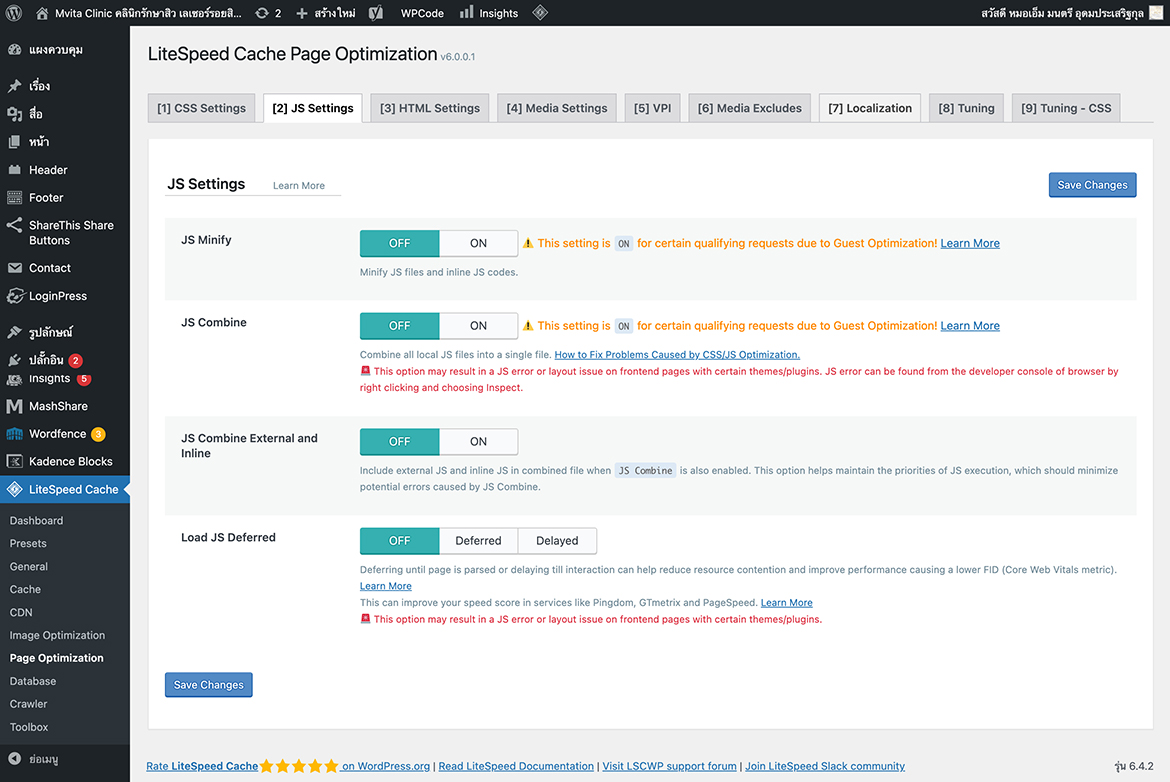Open the Presets submenu item
Image resolution: width=1170 pixels, height=782 pixels.
point(28,544)
